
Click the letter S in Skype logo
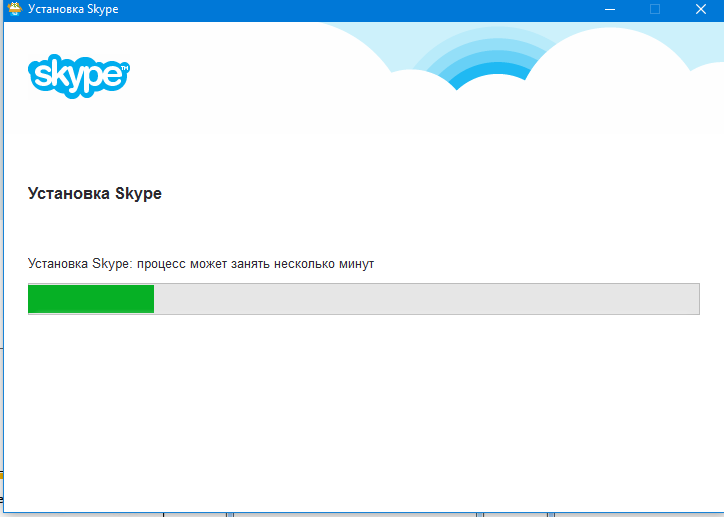point(42,75)
